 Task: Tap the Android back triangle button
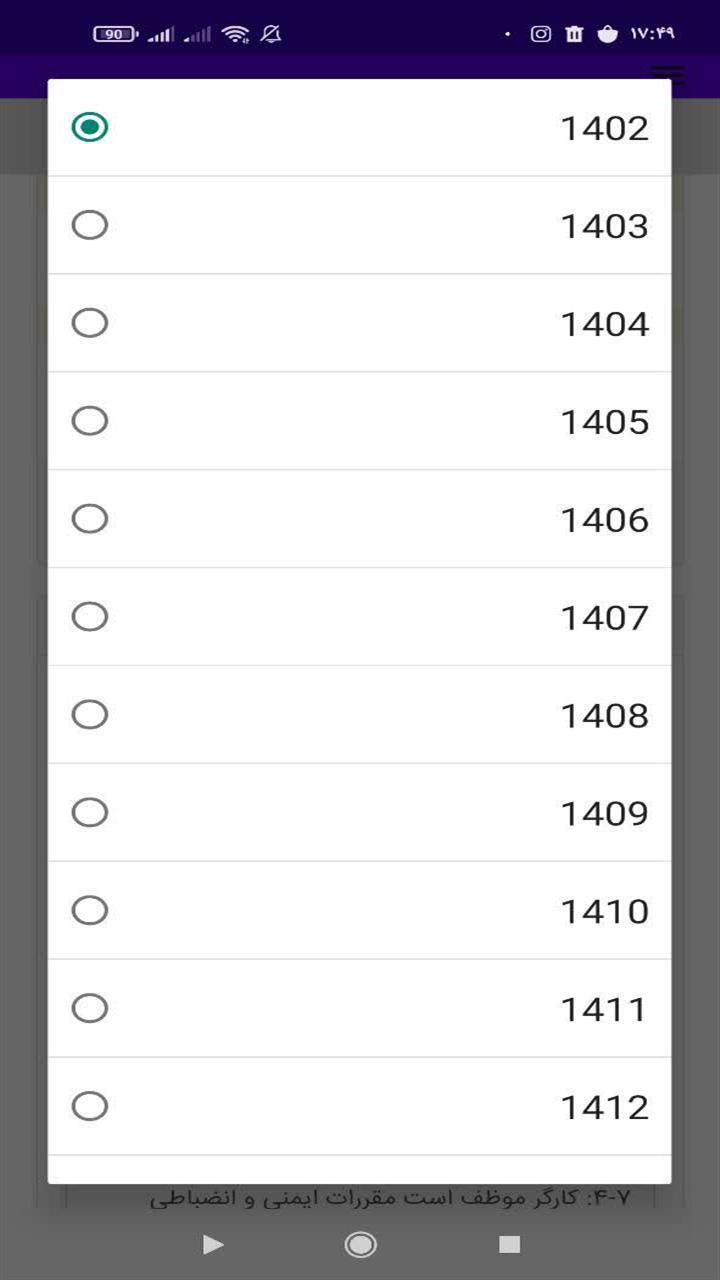point(212,1244)
